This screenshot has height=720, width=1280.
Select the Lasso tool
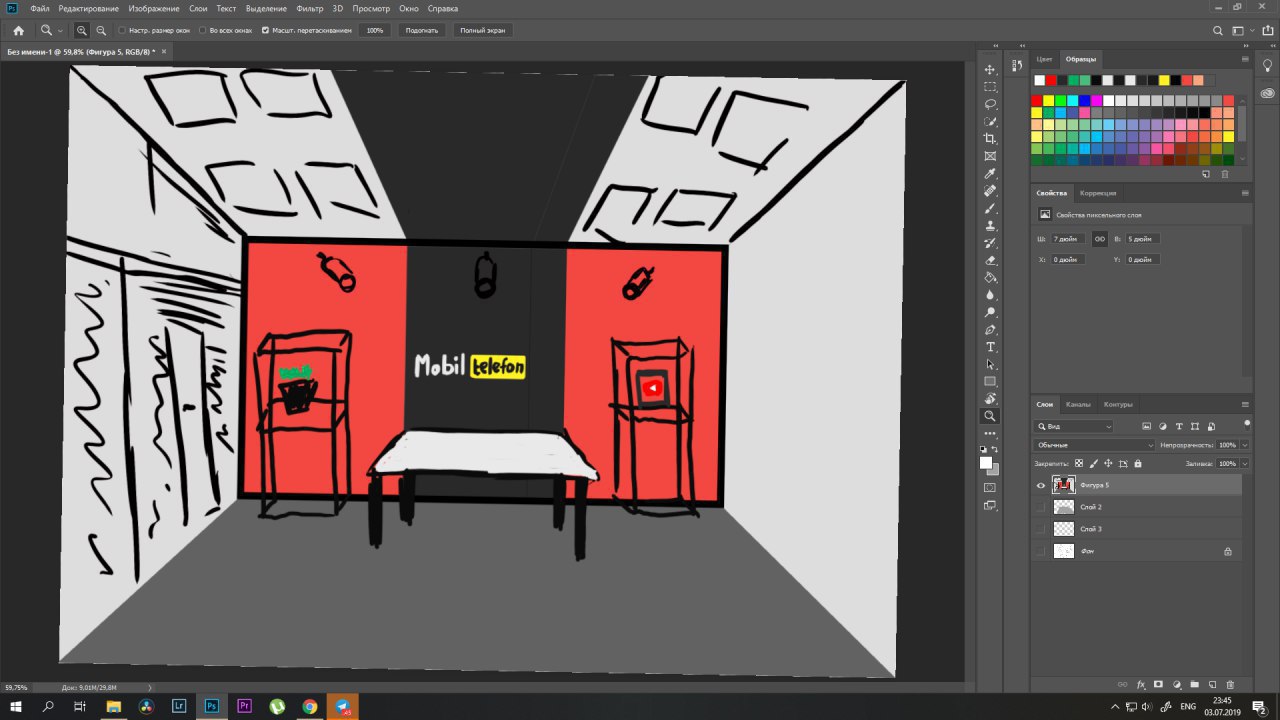pos(990,104)
